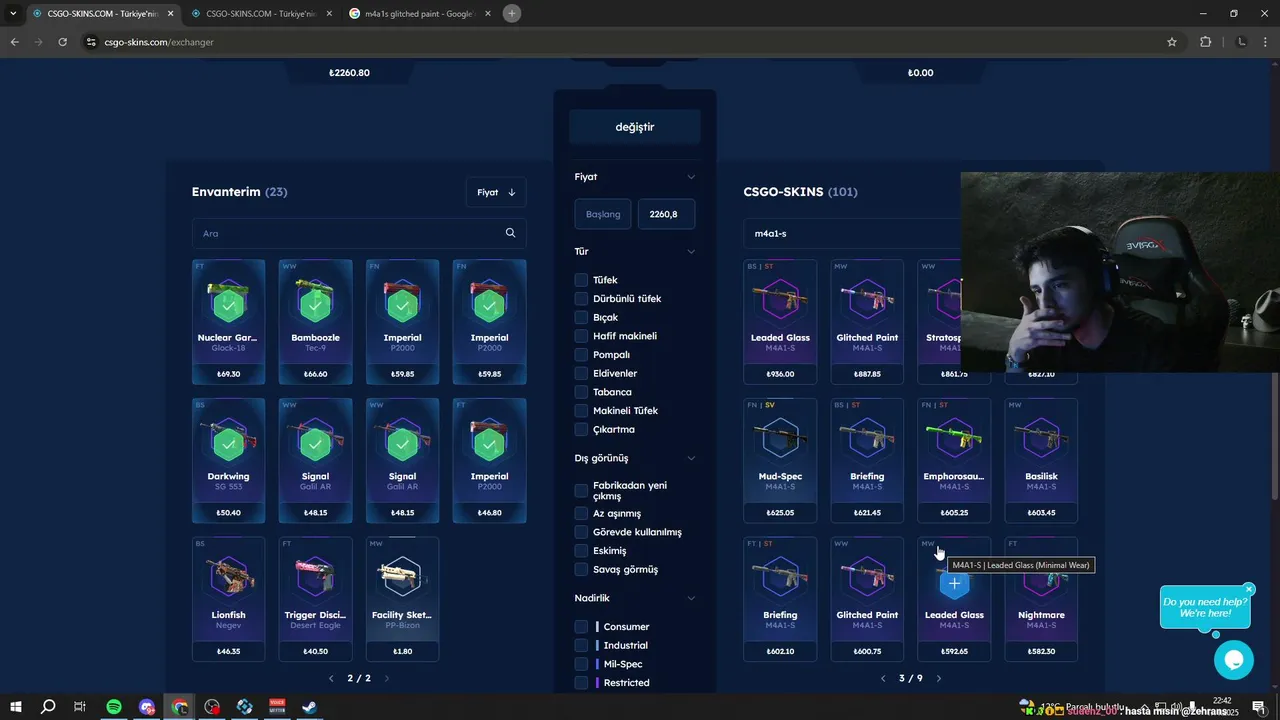Tick the Eskimiş checkbox

point(581,551)
